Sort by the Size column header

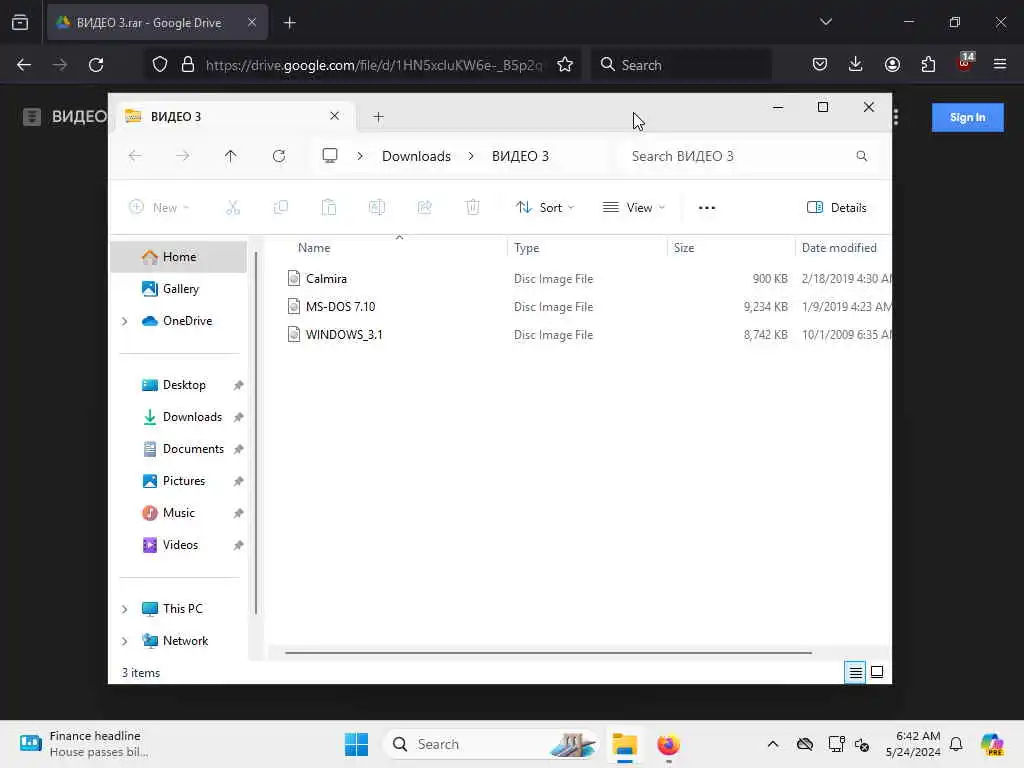(x=684, y=248)
